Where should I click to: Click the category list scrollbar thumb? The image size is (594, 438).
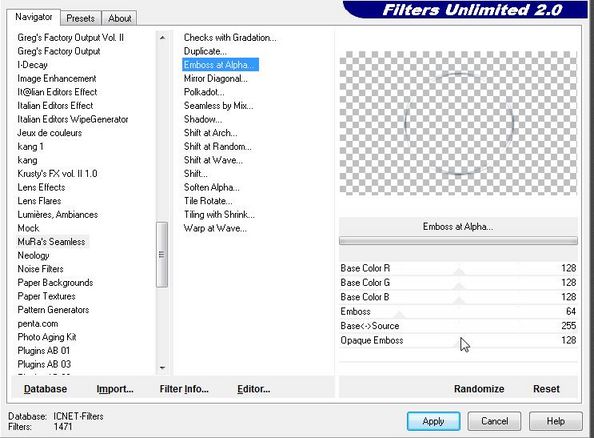pyautogui.click(x=162, y=254)
